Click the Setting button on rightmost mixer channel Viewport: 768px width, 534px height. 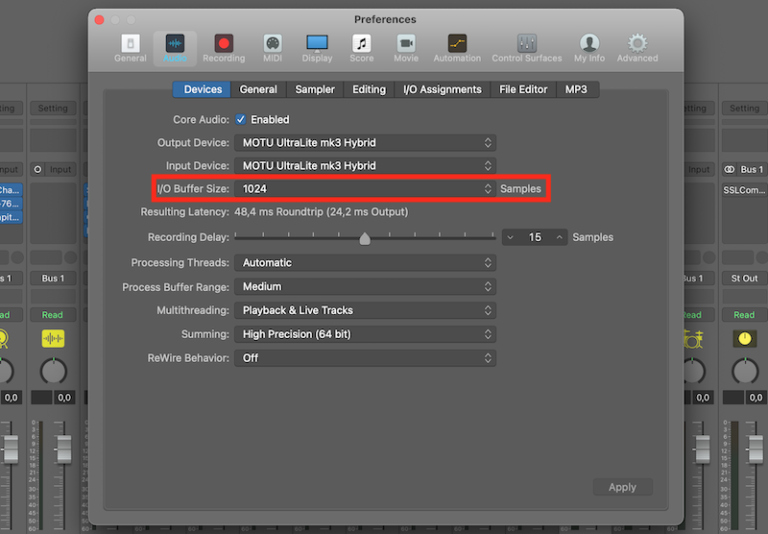tap(744, 108)
